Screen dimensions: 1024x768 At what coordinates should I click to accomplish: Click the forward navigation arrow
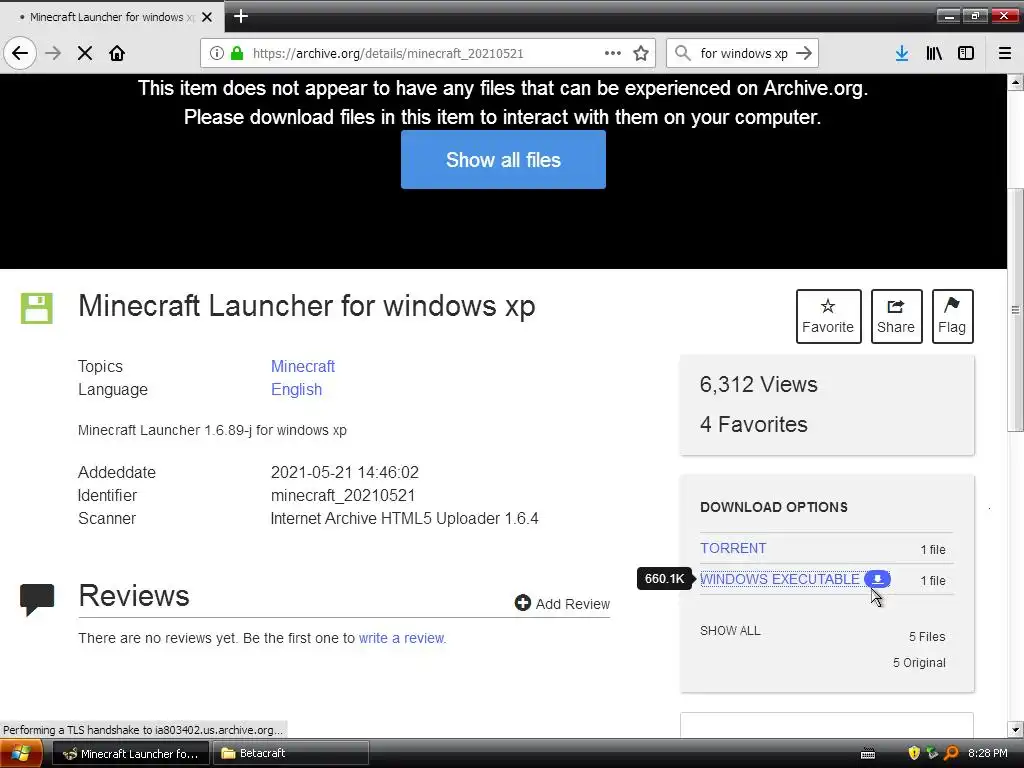point(53,54)
